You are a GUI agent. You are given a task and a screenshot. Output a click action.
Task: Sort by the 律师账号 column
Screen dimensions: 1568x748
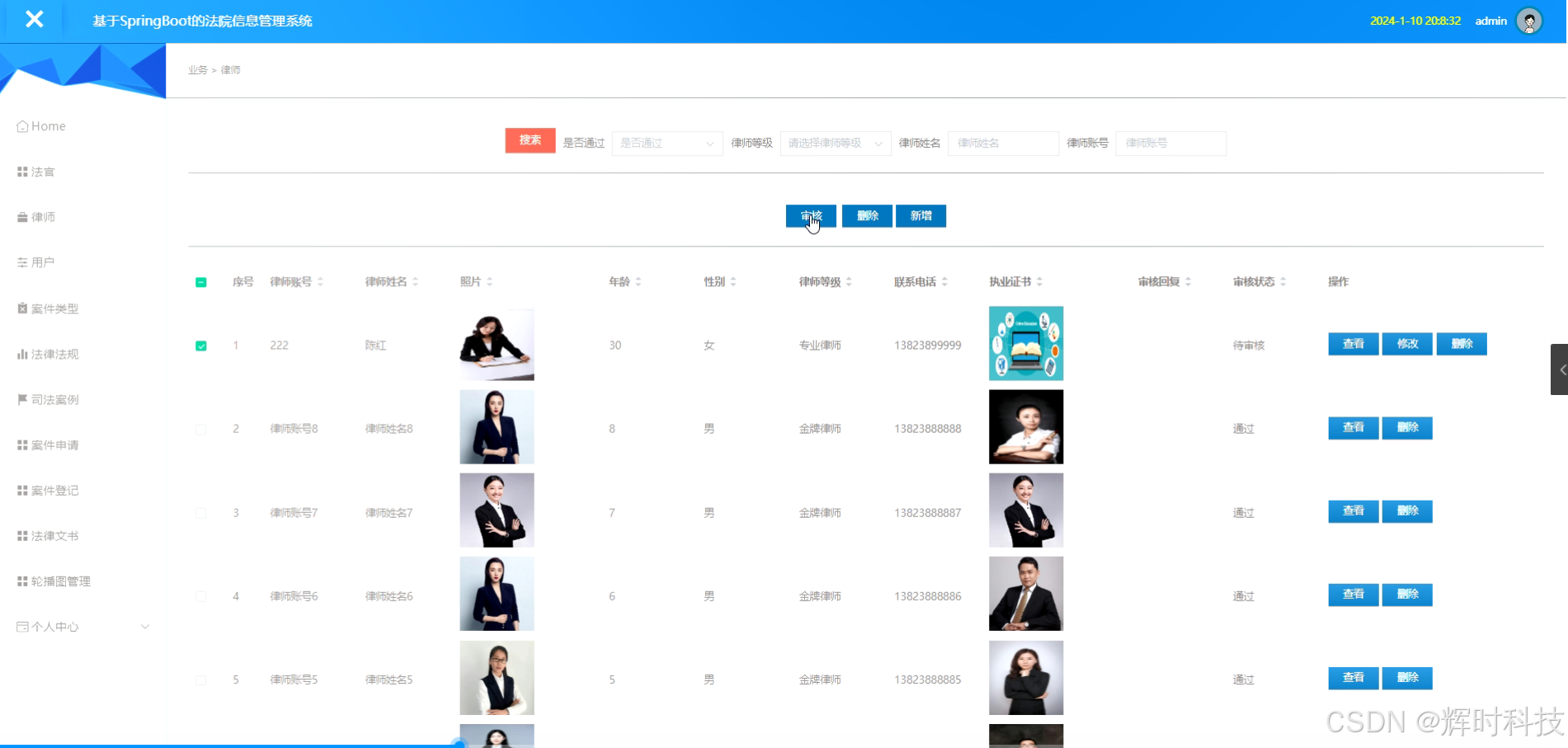pos(320,282)
